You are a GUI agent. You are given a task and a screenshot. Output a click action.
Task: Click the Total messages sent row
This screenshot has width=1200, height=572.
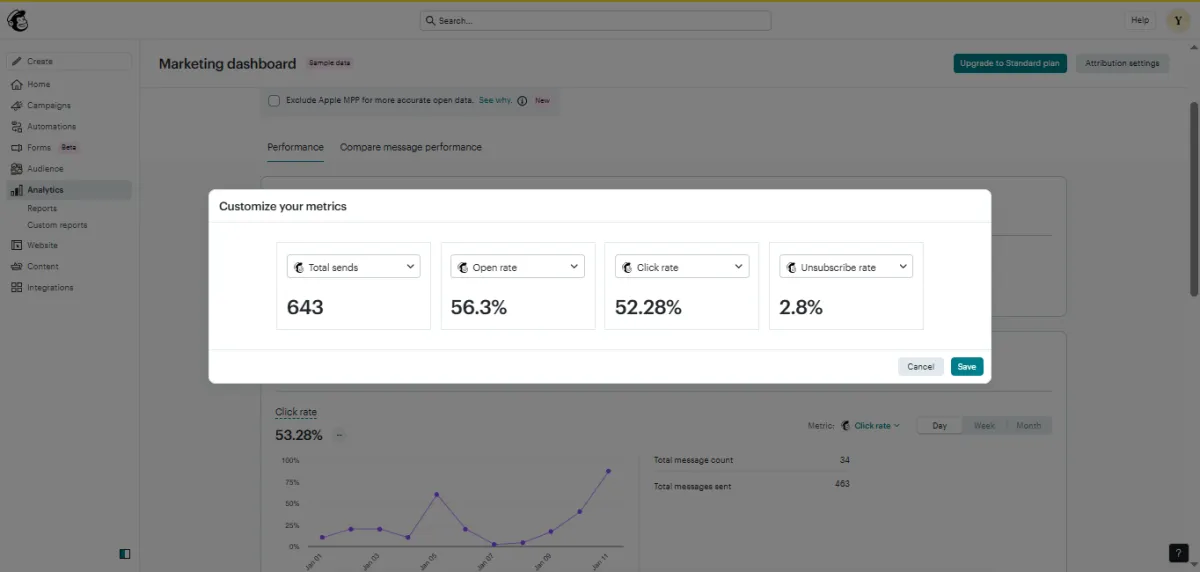coord(752,484)
